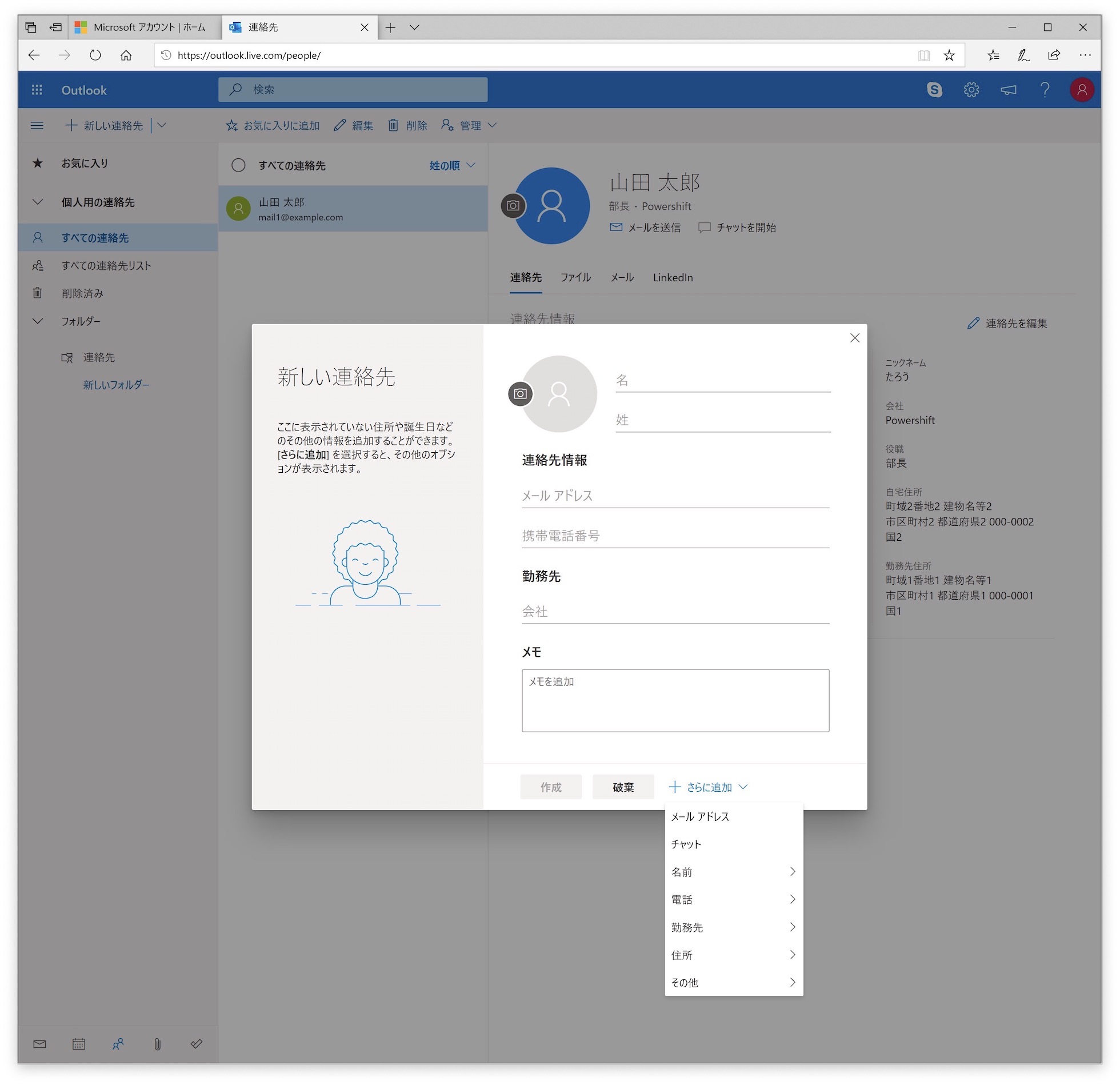Screen dimensions: 1120x1085
Task: Open Skype from the Outlook header
Action: [x=934, y=90]
